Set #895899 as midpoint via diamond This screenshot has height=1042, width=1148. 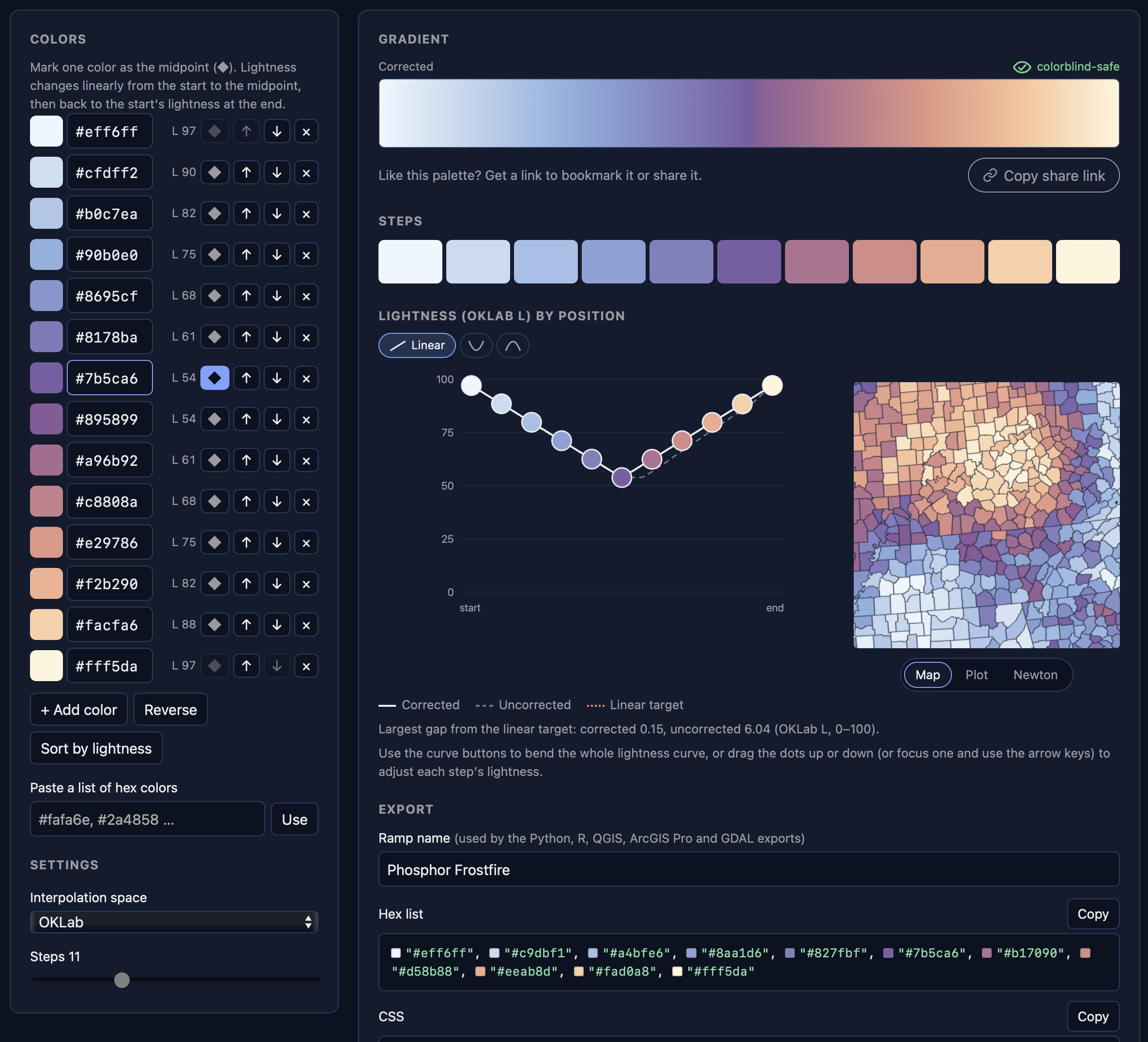(215, 419)
